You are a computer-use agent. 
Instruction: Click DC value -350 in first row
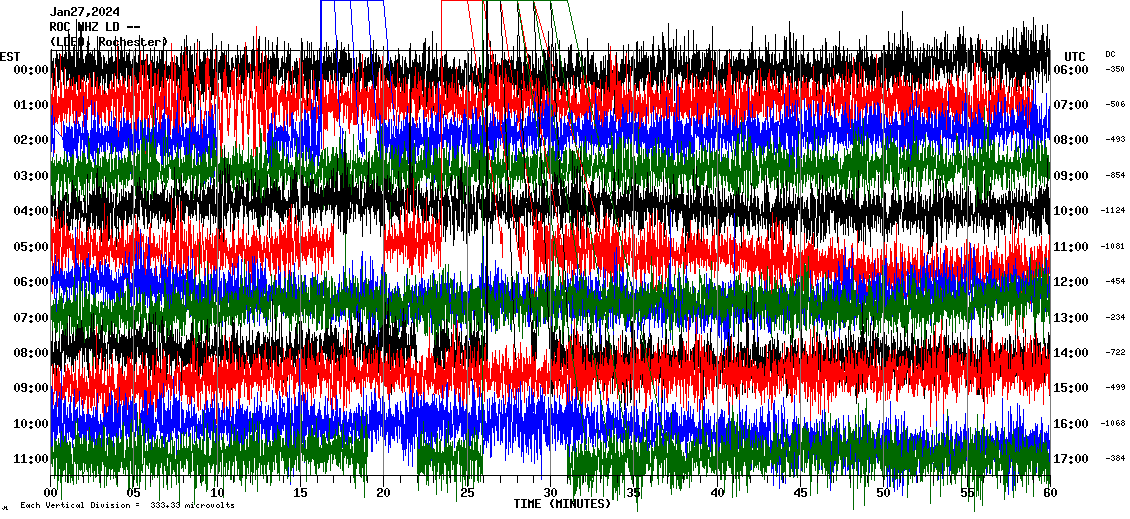coord(1115,70)
